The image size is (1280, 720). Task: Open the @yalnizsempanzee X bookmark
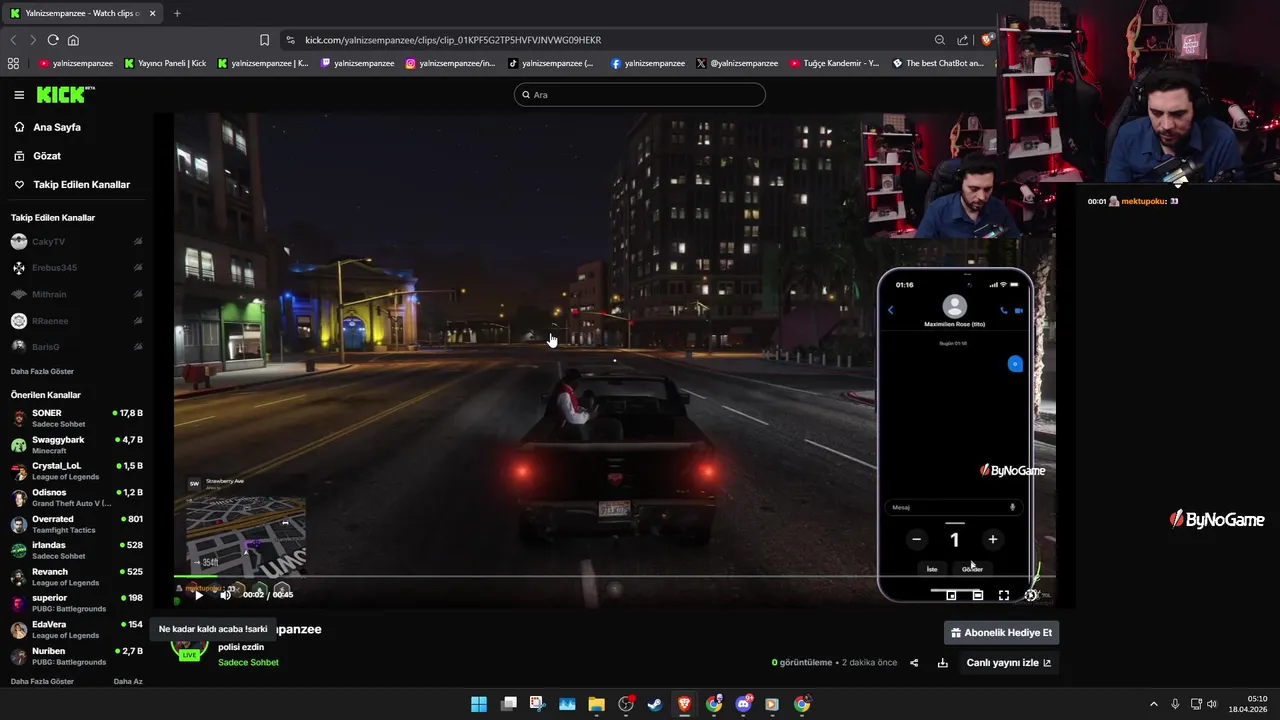click(736, 63)
